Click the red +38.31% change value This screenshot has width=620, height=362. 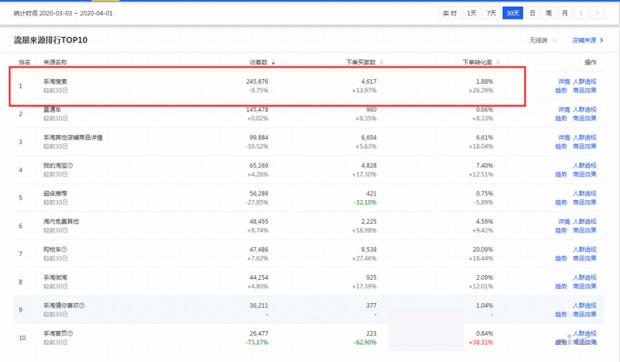point(481,342)
